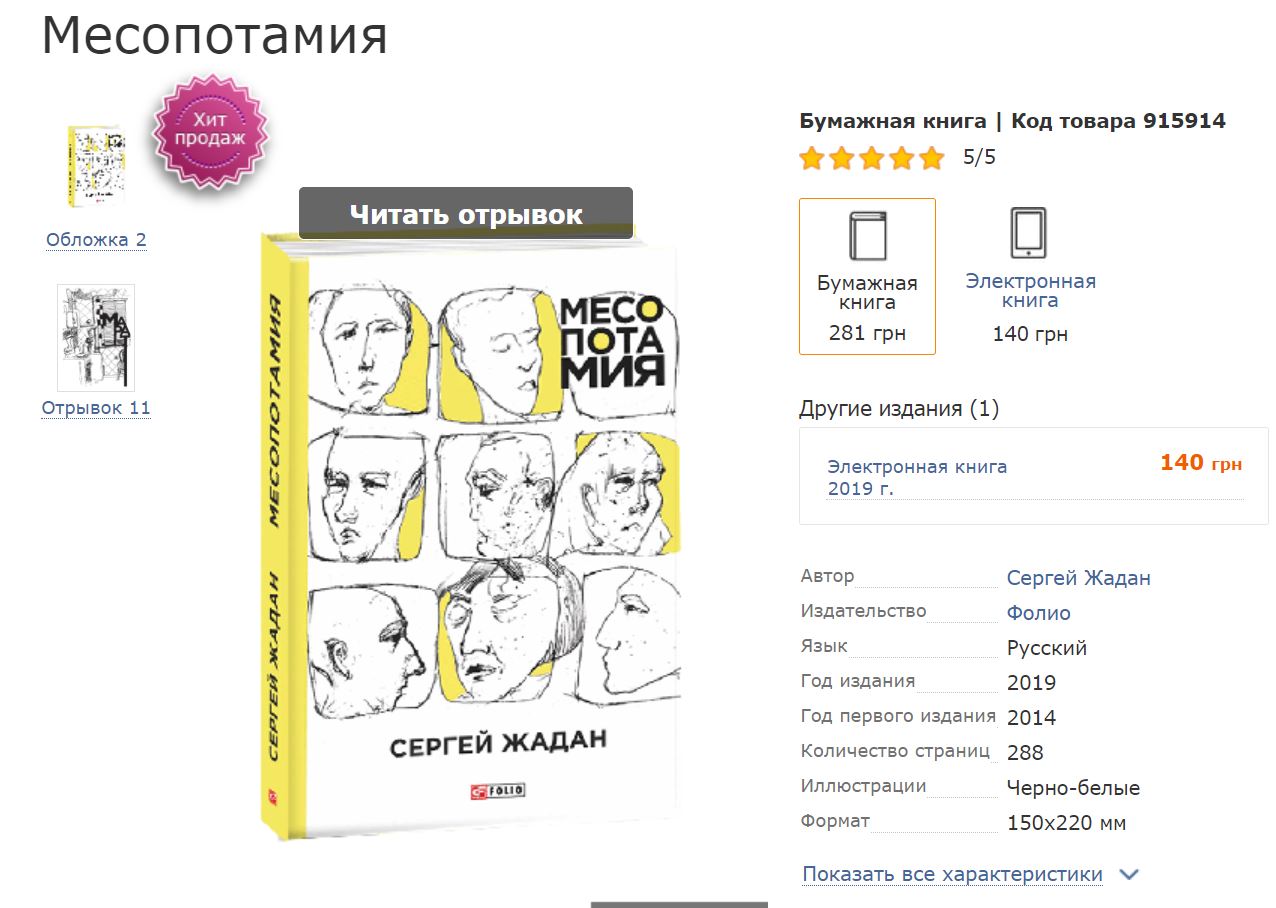
Task: Open publisher link Фолио
Action: pos(1038,613)
